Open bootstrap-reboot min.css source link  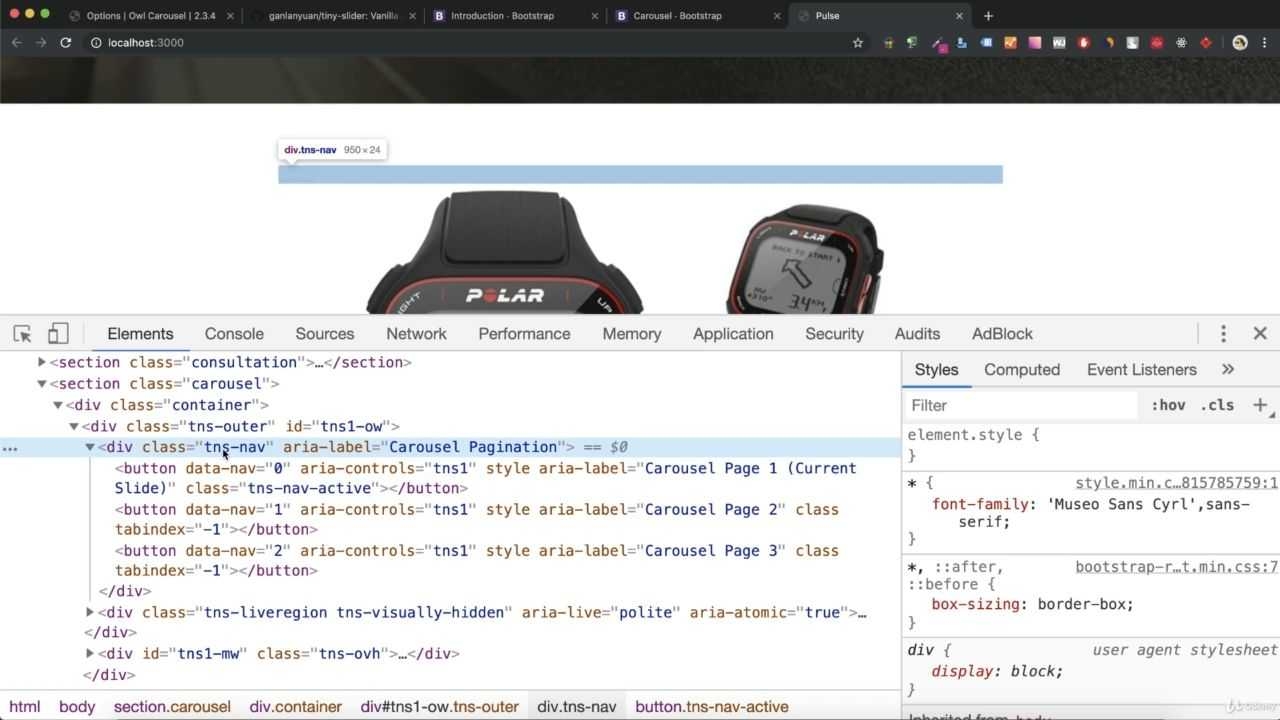tap(1177, 567)
